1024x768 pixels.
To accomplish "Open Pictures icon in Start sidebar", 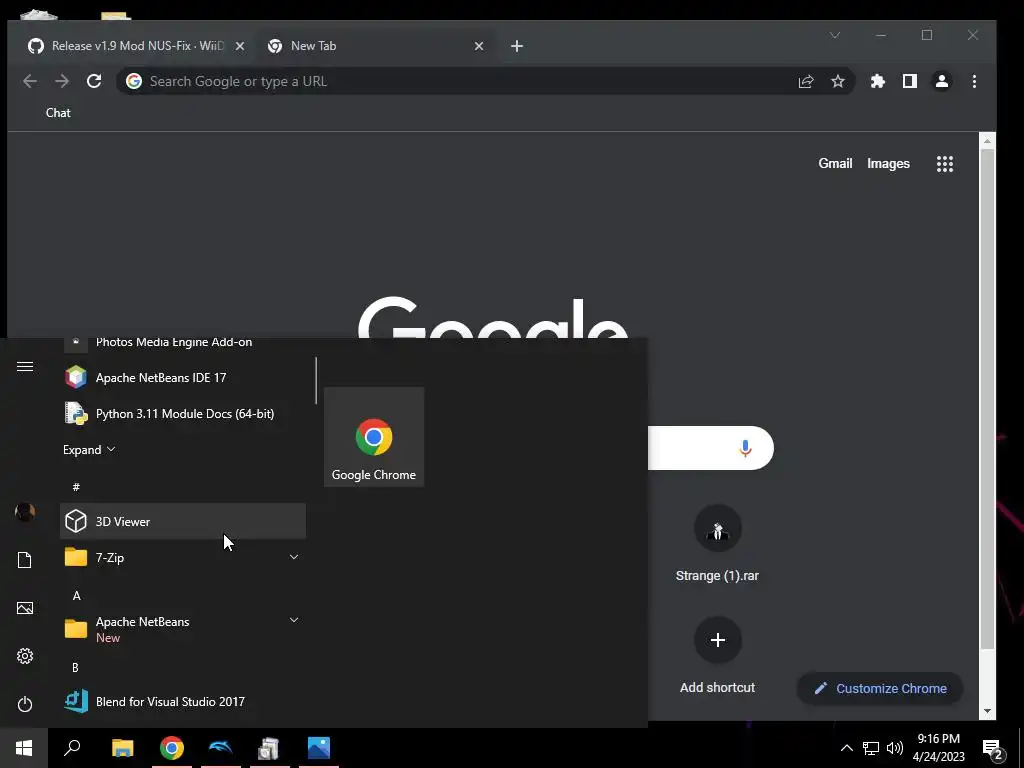I will (25, 608).
